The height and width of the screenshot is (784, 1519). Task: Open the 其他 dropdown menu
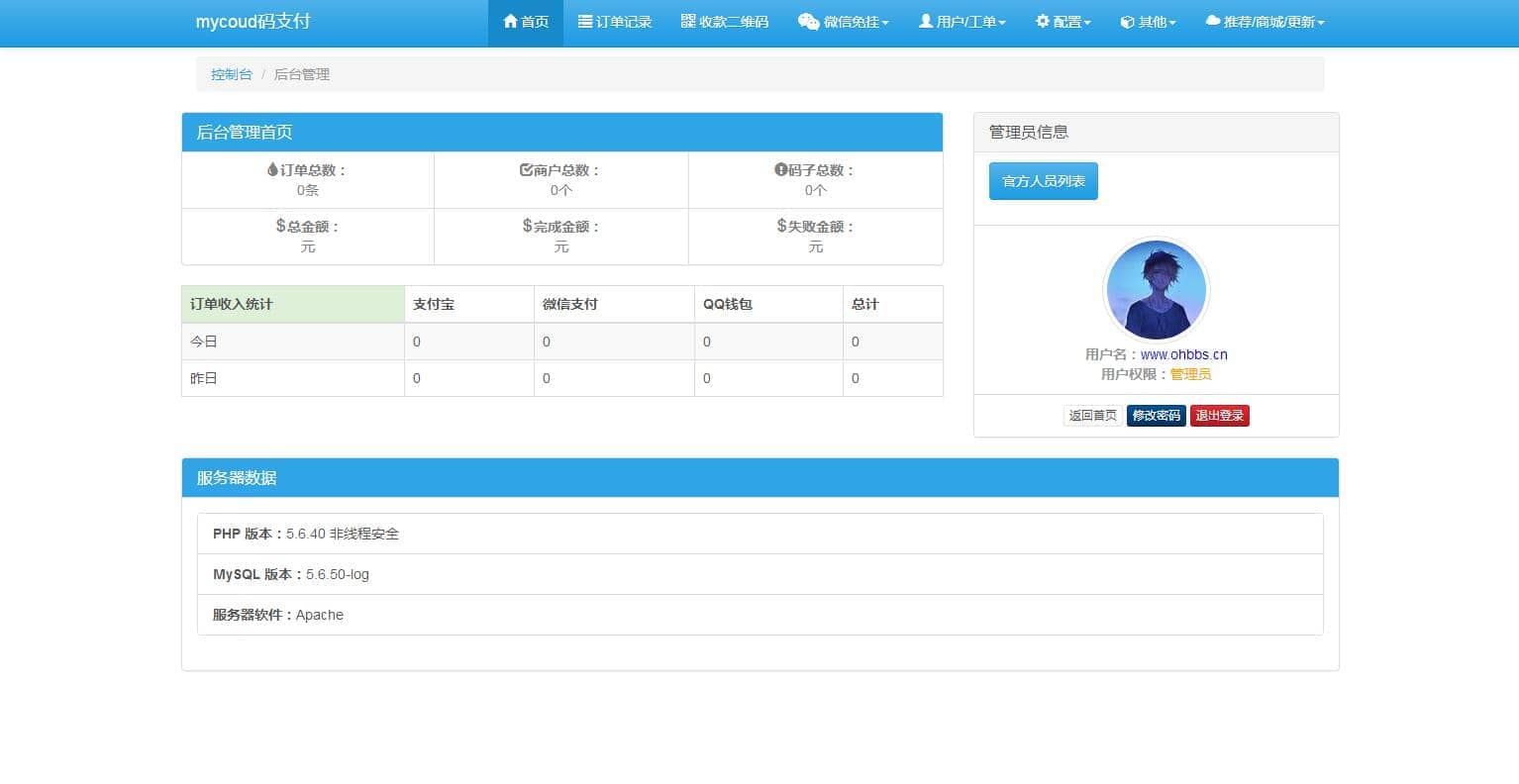[1172, 23]
